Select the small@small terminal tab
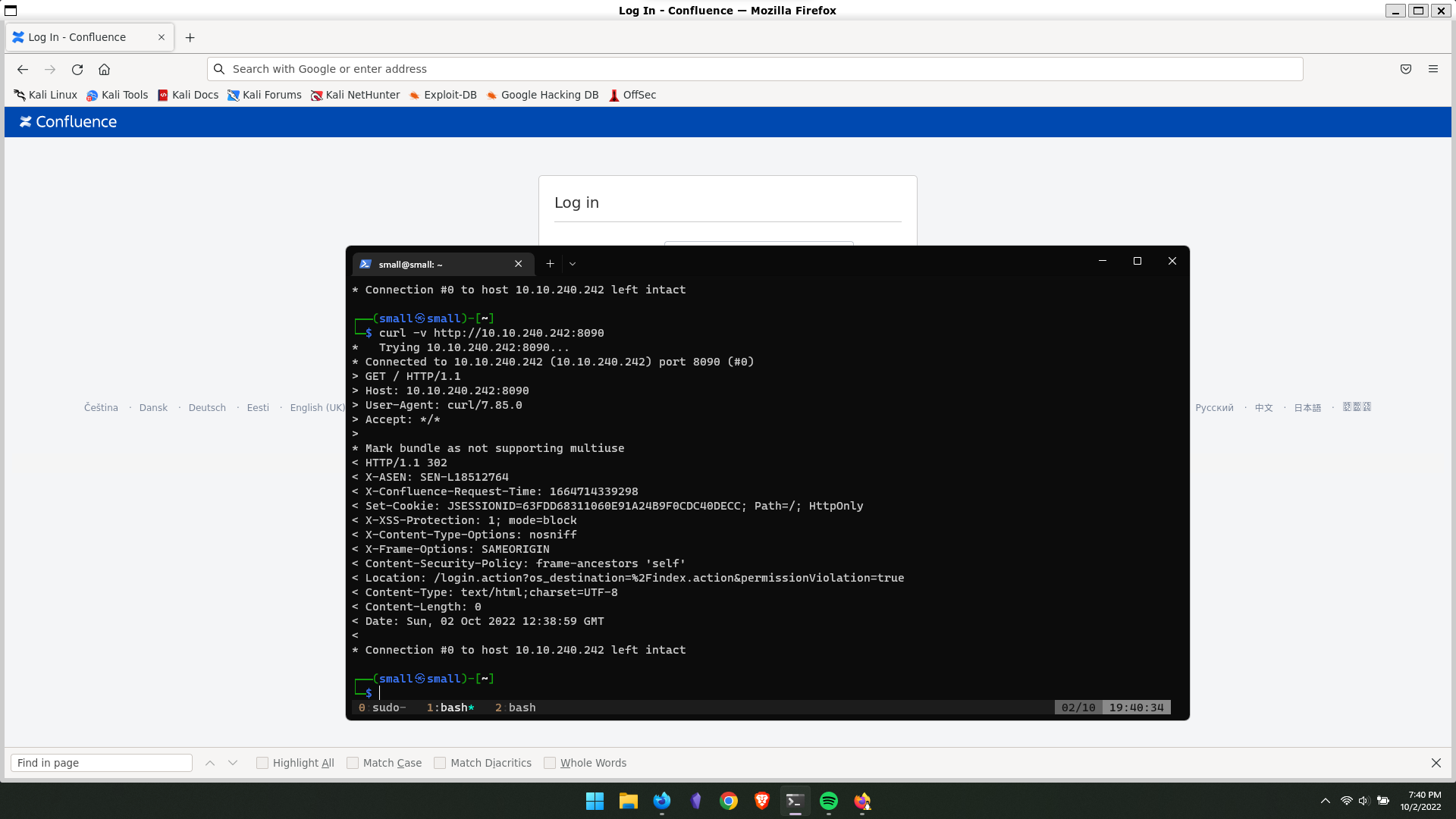The image size is (1456, 819). tap(443, 264)
